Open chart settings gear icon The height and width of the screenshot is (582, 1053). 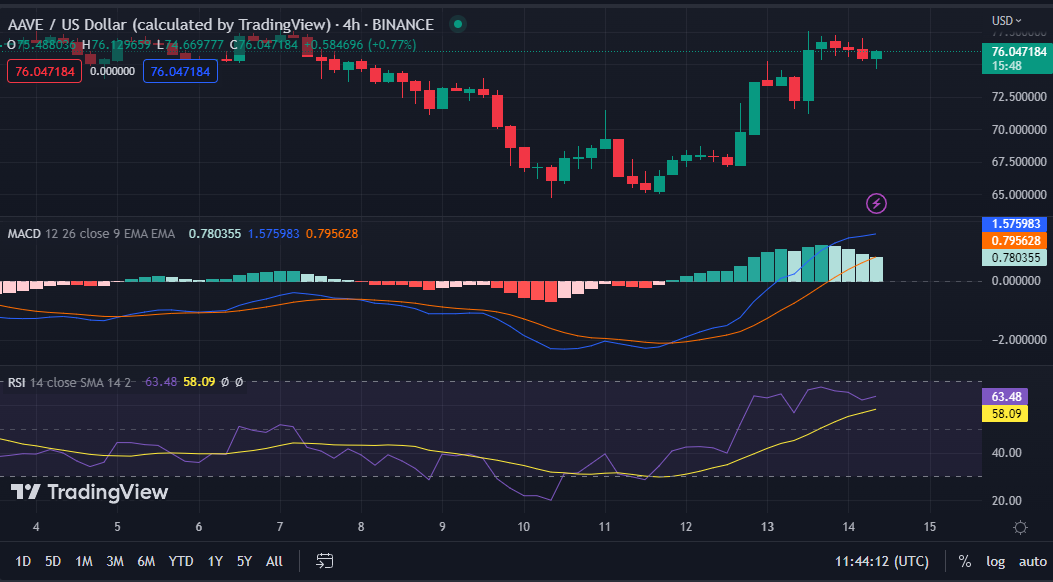click(x=1020, y=527)
